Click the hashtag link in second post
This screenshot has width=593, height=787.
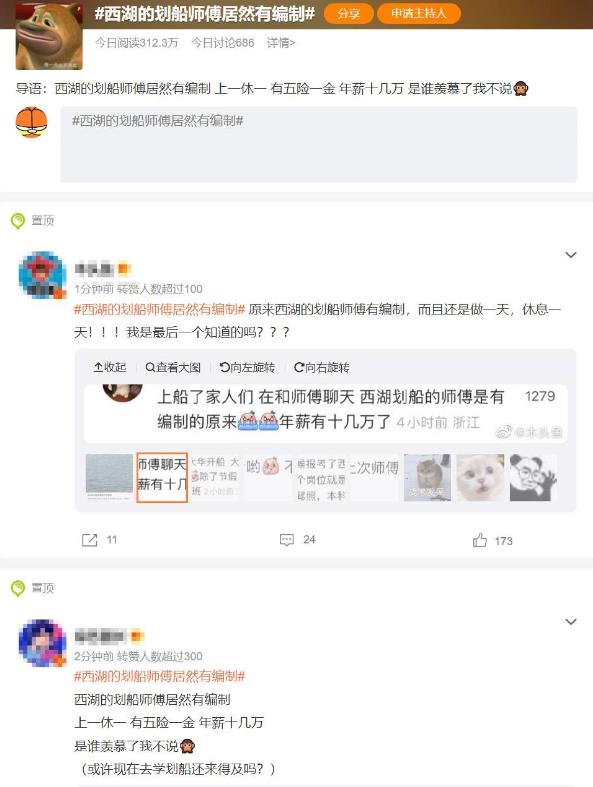click(x=159, y=676)
